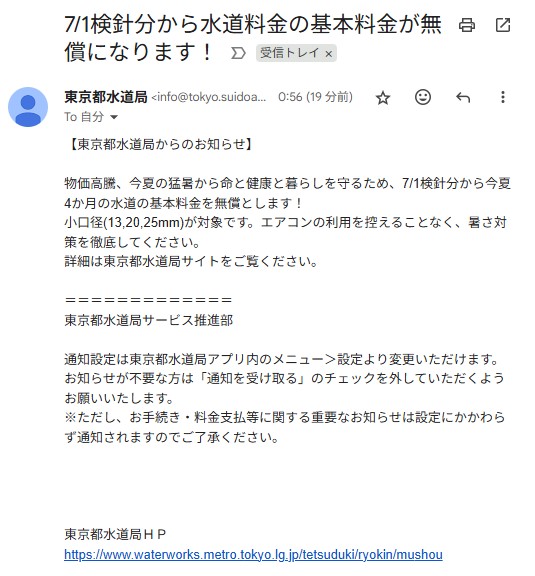
Task: Click 東京都水道局サービス推進部 signature line
Action: [148, 320]
